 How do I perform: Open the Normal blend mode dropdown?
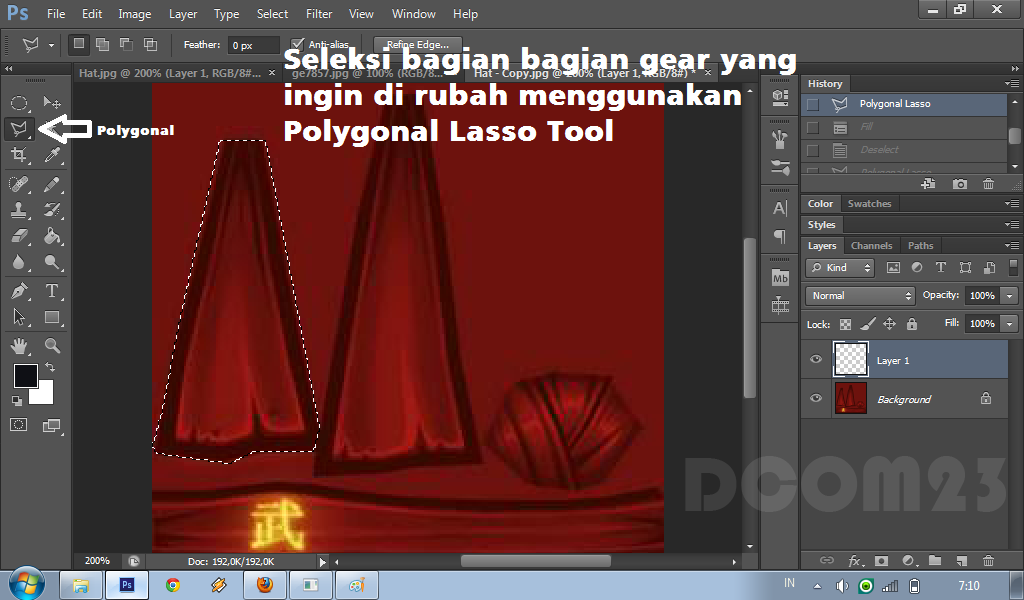coord(860,296)
